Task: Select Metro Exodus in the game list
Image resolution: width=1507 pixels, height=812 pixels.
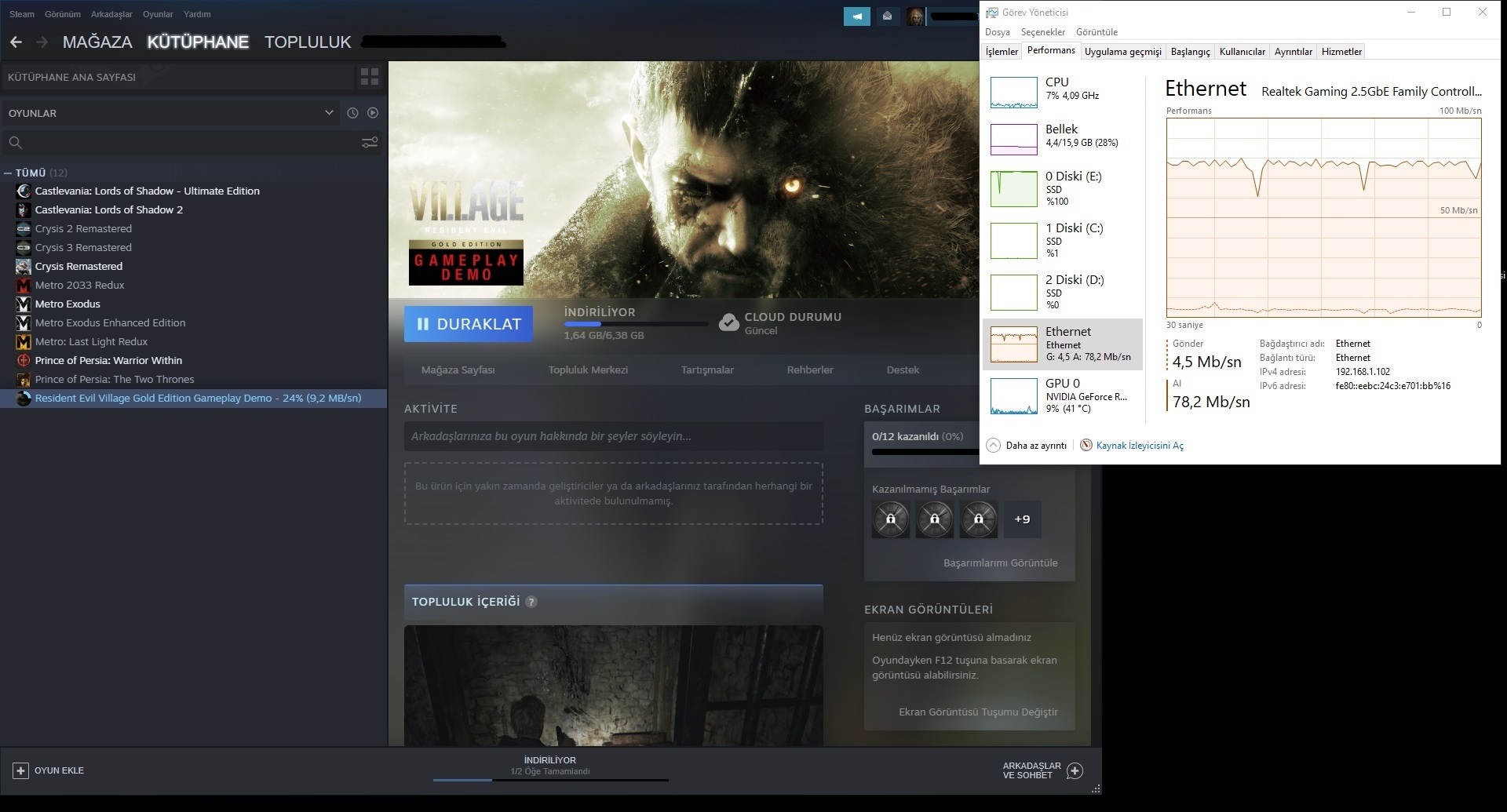Action: tap(68, 304)
